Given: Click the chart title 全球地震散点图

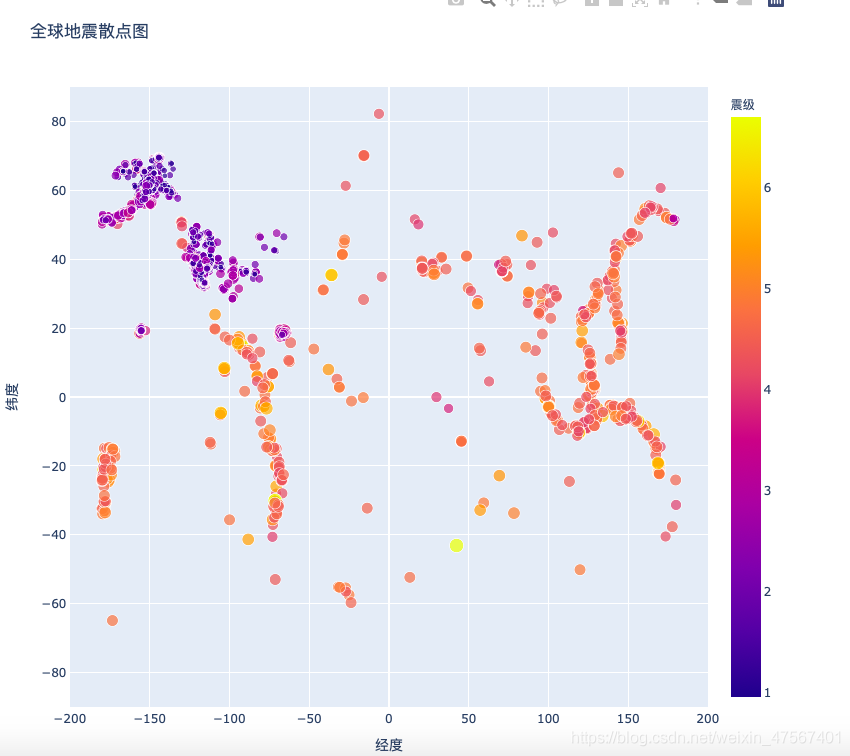Looking at the screenshot, I should pos(89,31).
